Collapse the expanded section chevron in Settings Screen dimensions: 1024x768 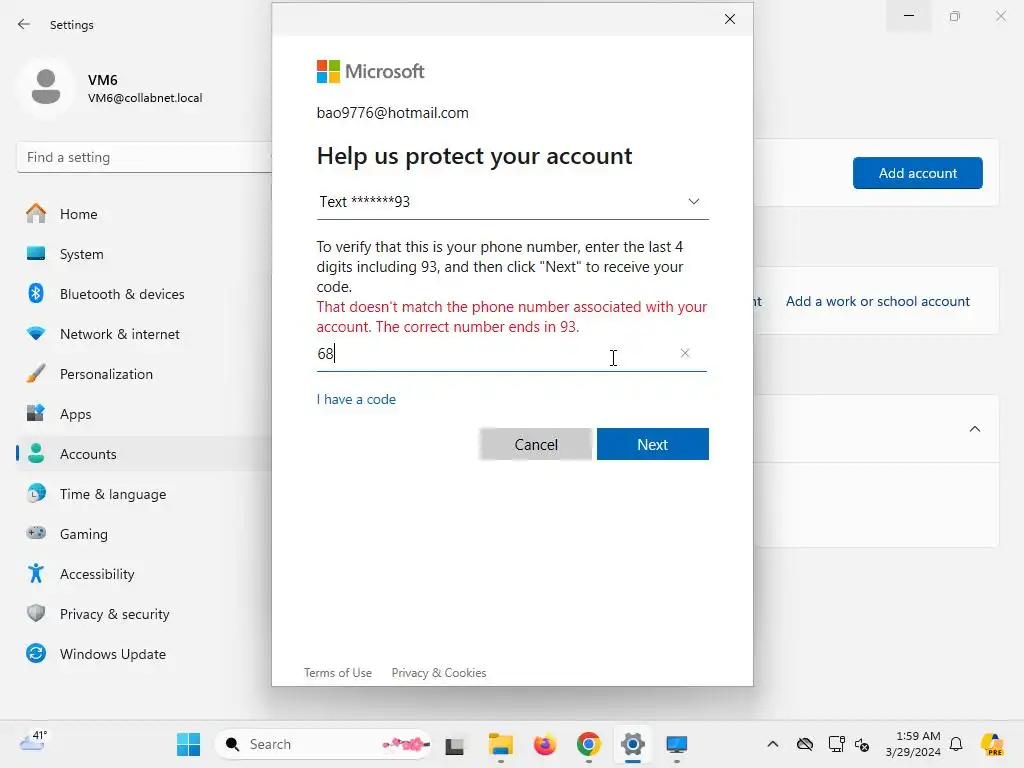[x=974, y=429]
